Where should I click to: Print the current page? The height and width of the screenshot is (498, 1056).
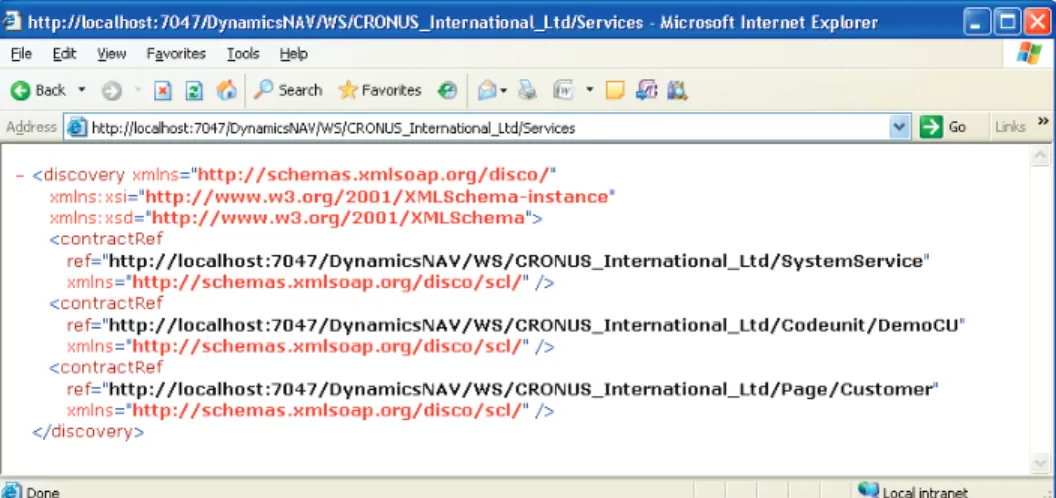(x=528, y=90)
